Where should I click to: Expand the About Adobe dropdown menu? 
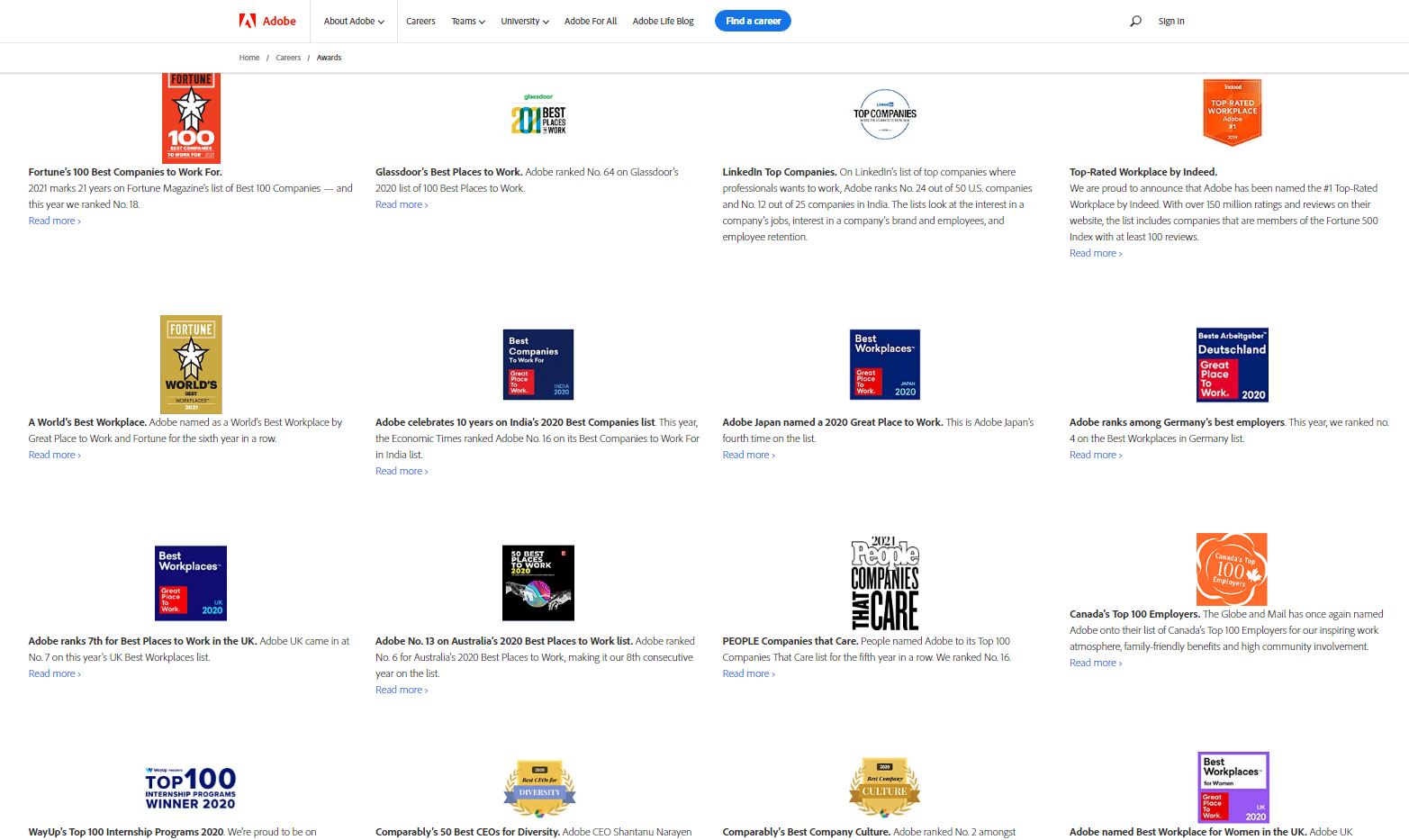click(x=354, y=21)
